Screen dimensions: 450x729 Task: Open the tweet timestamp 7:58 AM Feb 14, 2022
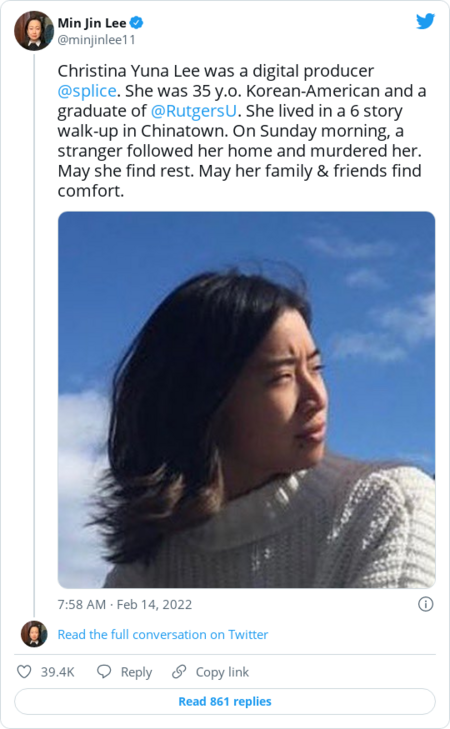coord(125,604)
